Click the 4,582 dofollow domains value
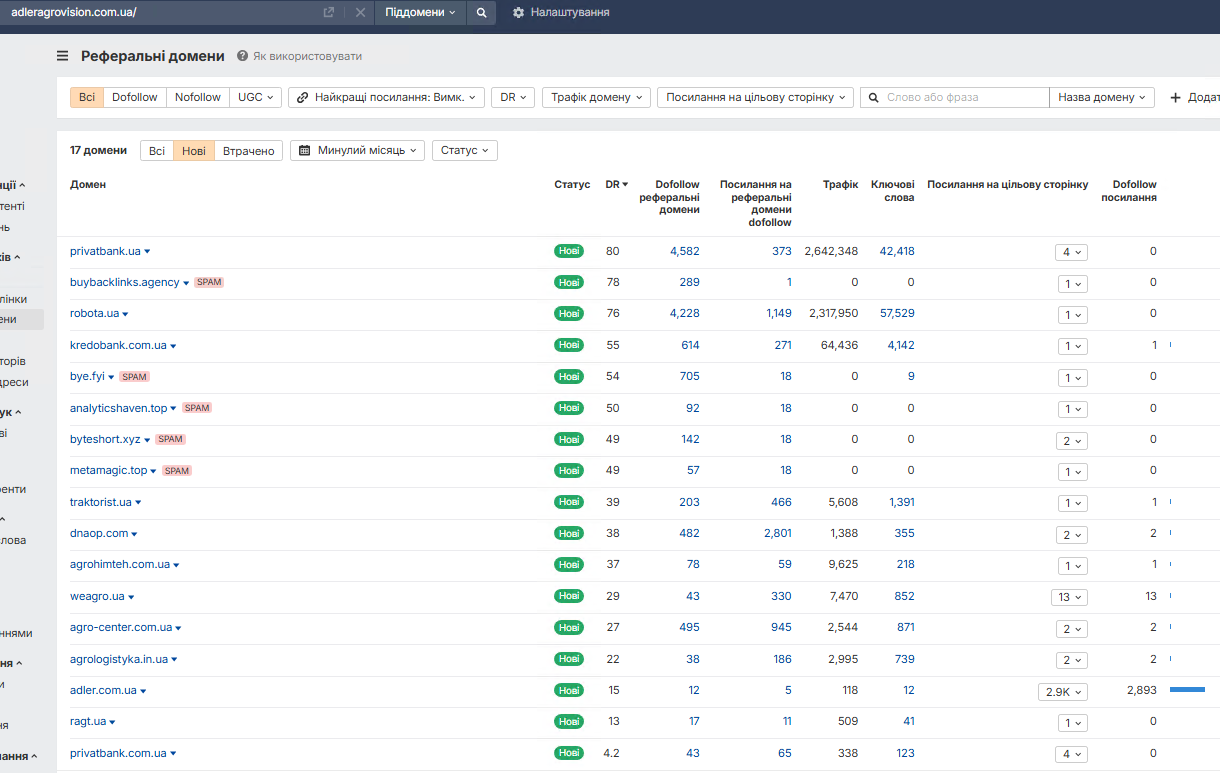Screen dimensions: 1220x773 coord(685,251)
